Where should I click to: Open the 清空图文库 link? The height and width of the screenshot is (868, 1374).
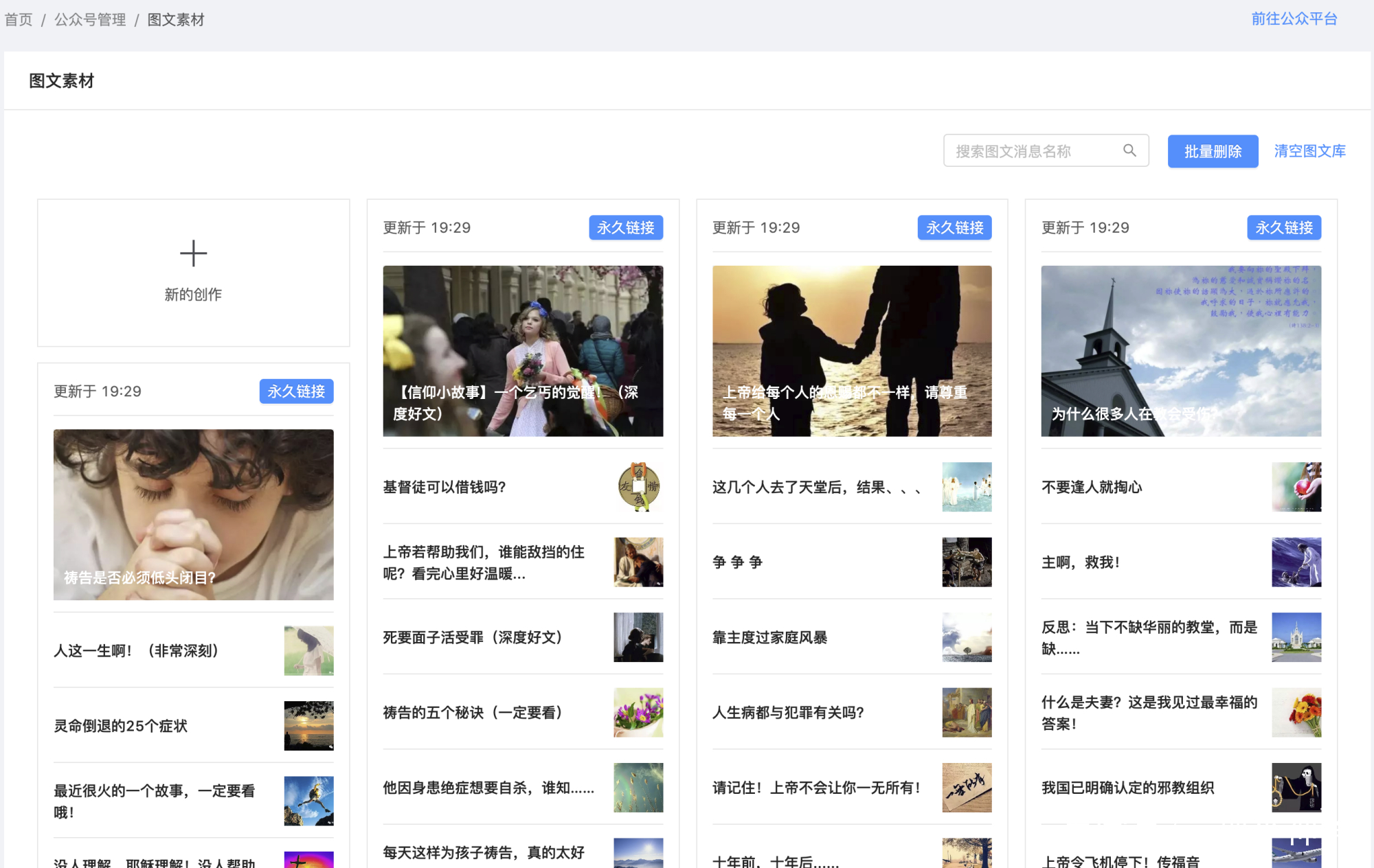click(x=1309, y=150)
